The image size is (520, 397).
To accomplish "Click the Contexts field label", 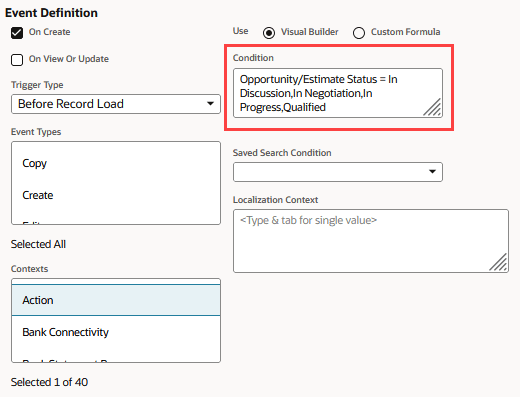I will point(29,269).
